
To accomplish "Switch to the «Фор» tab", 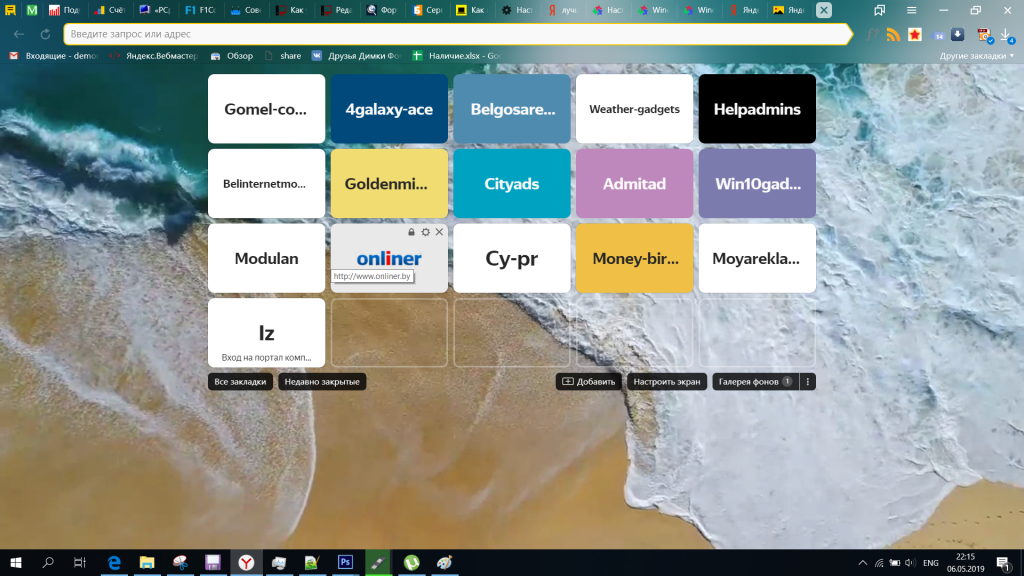I will point(383,10).
